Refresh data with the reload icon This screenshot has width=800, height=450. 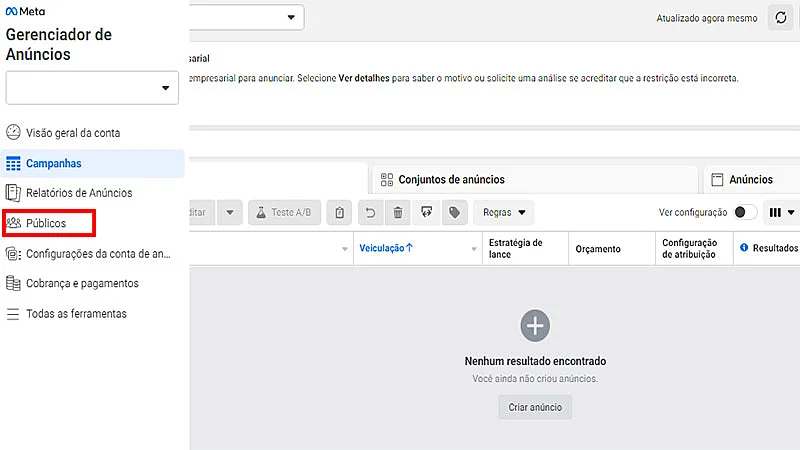pyautogui.click(x=781, y=18)
